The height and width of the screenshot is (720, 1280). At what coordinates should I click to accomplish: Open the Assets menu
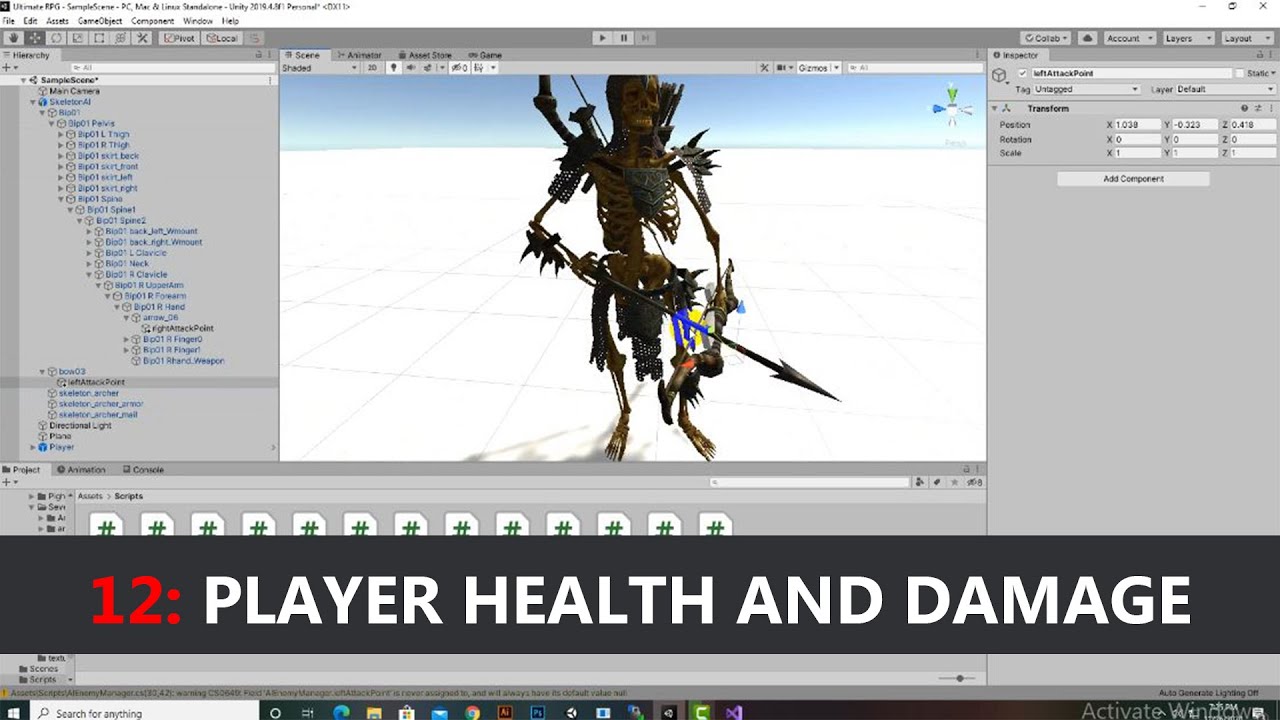tap(57, 21)
